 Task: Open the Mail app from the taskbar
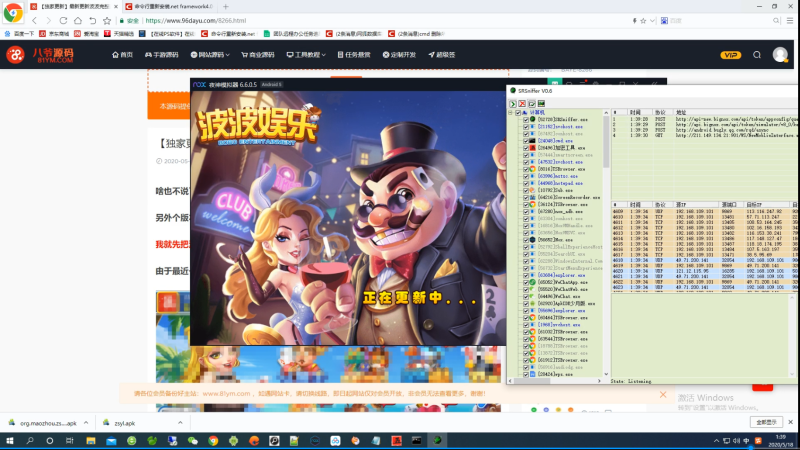111,441
